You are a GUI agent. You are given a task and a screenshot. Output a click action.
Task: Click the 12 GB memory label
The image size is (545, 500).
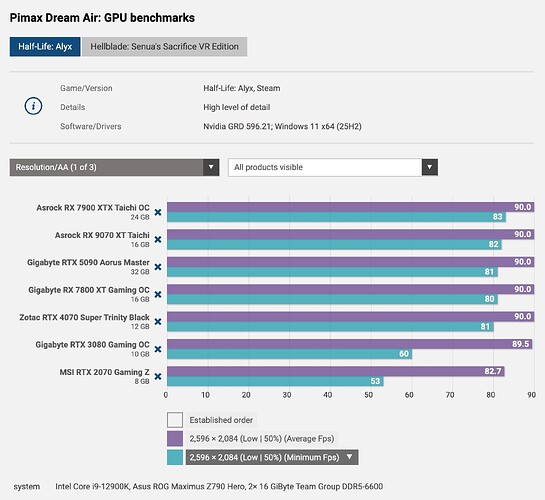(140, 327)
